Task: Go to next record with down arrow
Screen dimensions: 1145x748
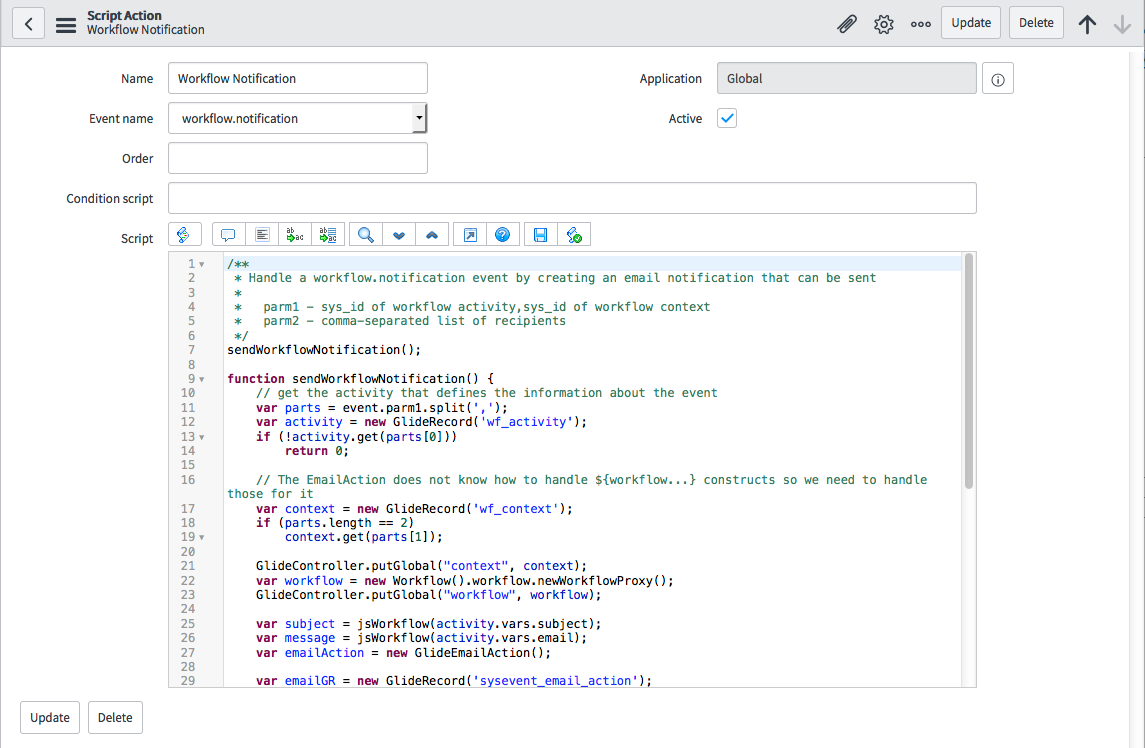Action: tap(1122, 24)
